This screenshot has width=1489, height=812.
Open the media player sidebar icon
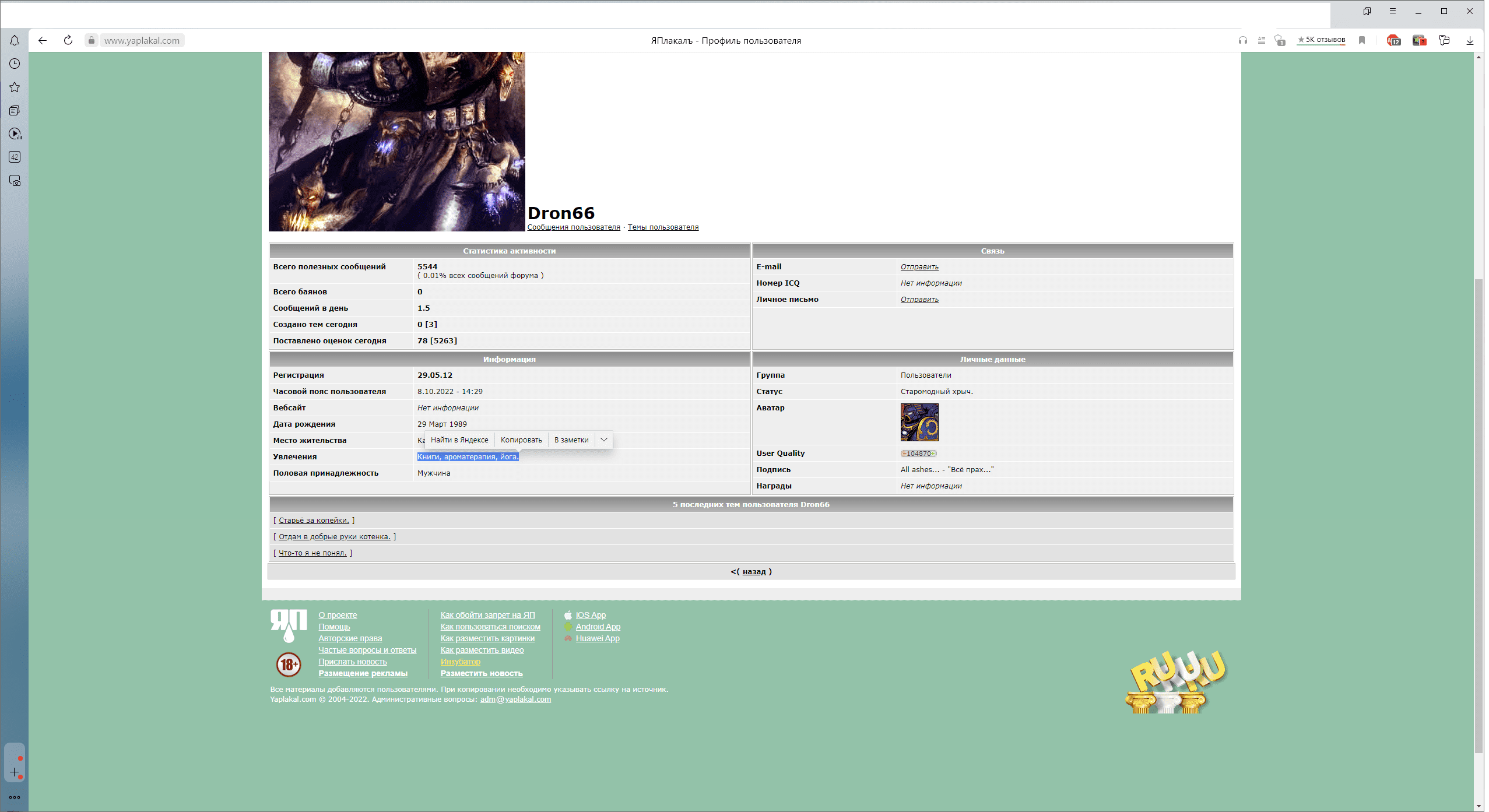[15, 133]
